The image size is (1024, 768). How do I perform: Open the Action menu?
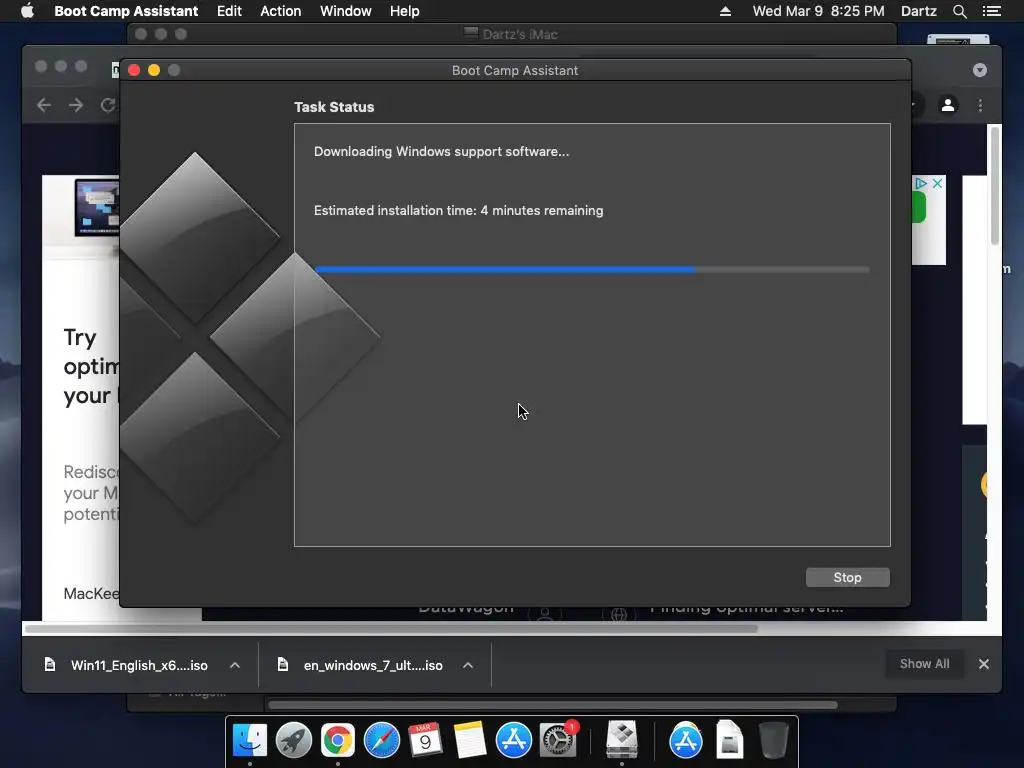(281, 11)
